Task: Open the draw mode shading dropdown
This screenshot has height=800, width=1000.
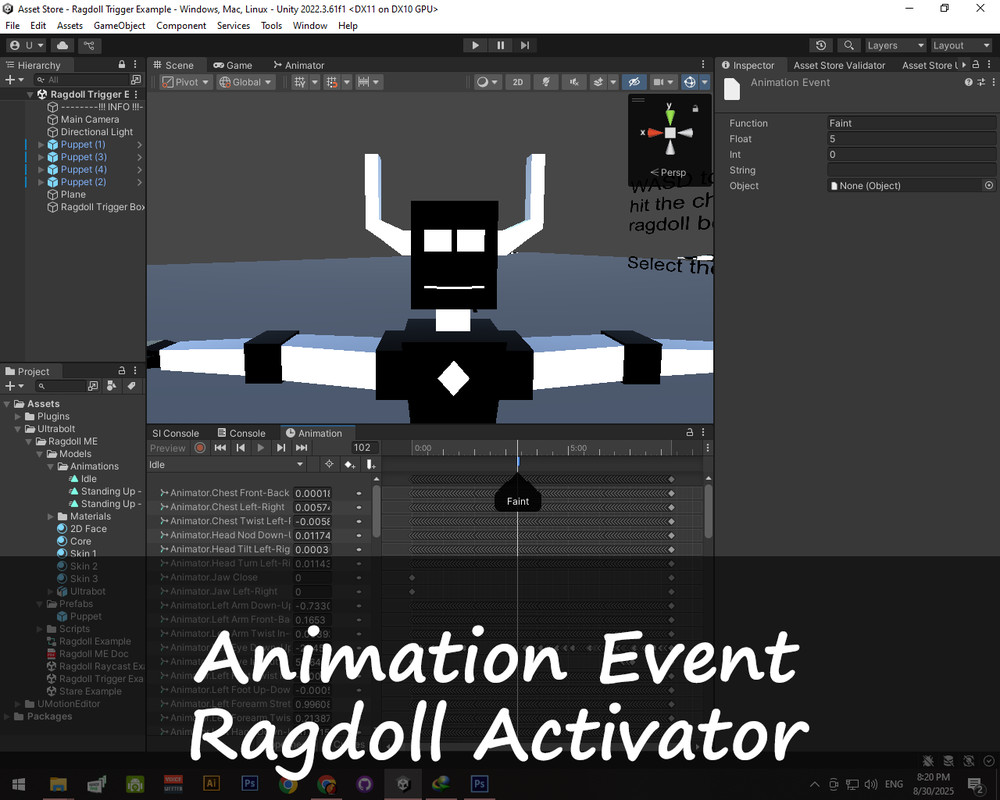Action: click(x=488, y=82)
